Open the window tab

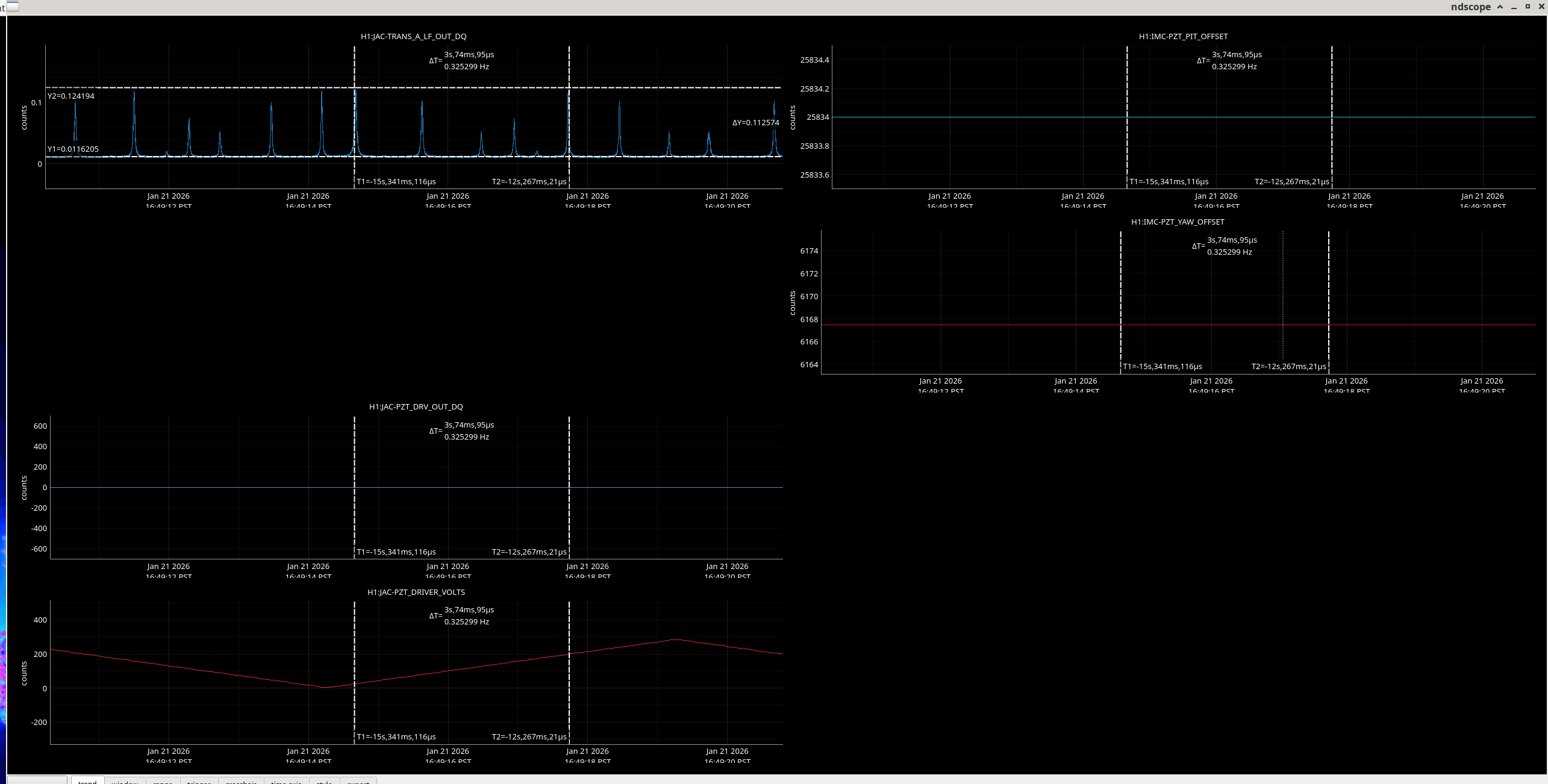pyautogui.click(x=125, y=781)
